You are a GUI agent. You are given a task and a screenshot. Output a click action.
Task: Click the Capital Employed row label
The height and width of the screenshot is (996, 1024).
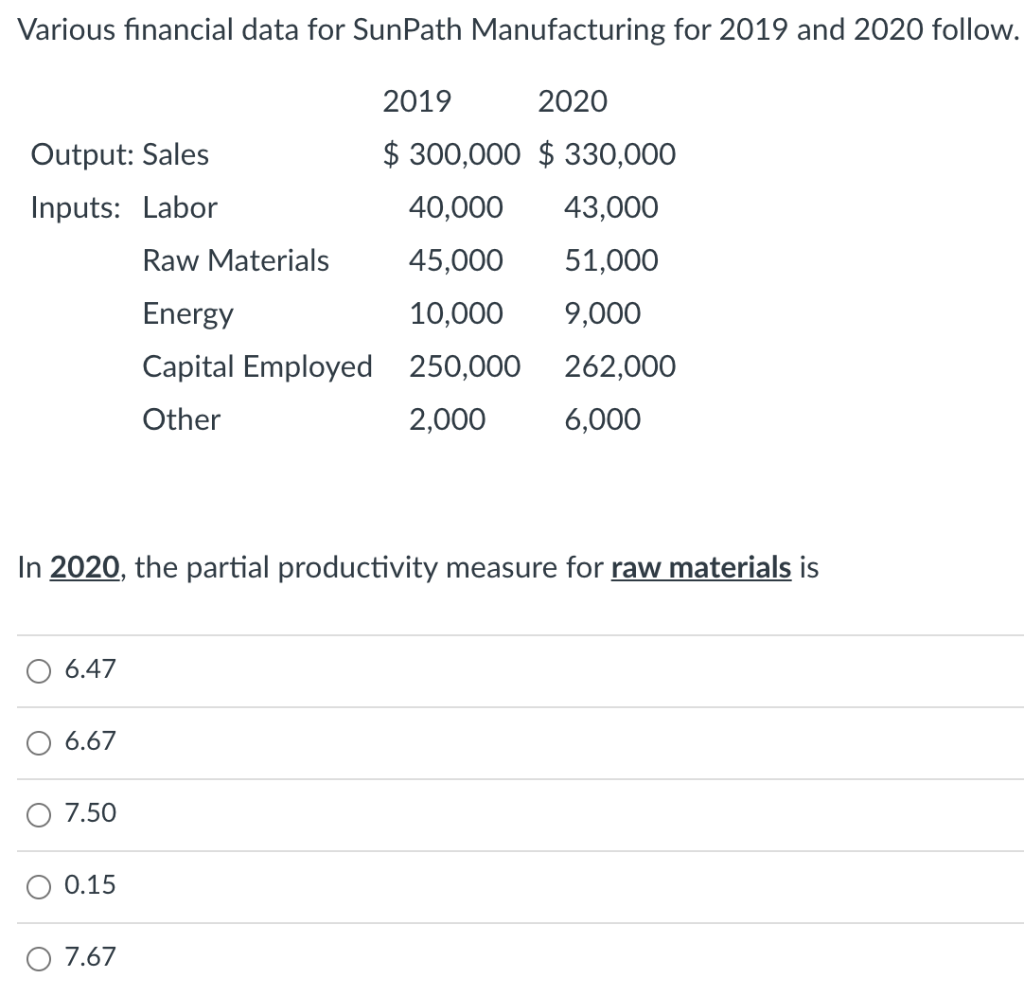pos(258,366)
